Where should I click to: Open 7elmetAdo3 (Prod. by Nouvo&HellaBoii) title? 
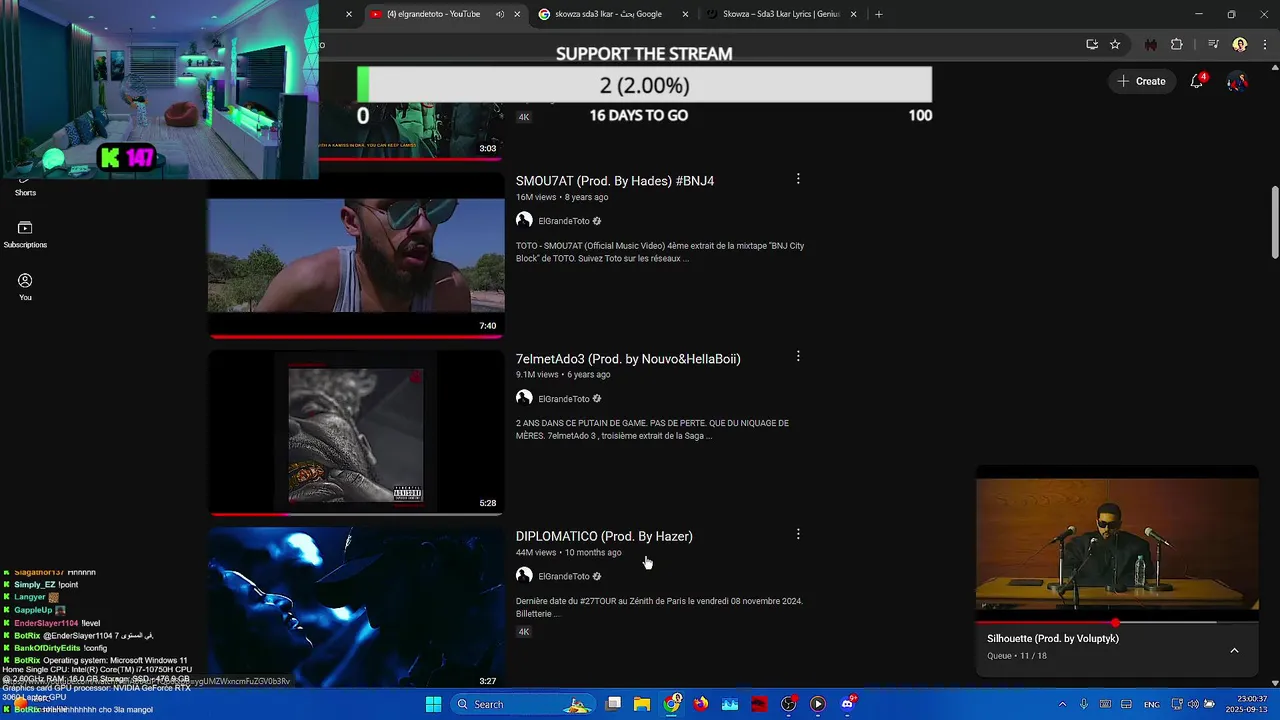628,359
